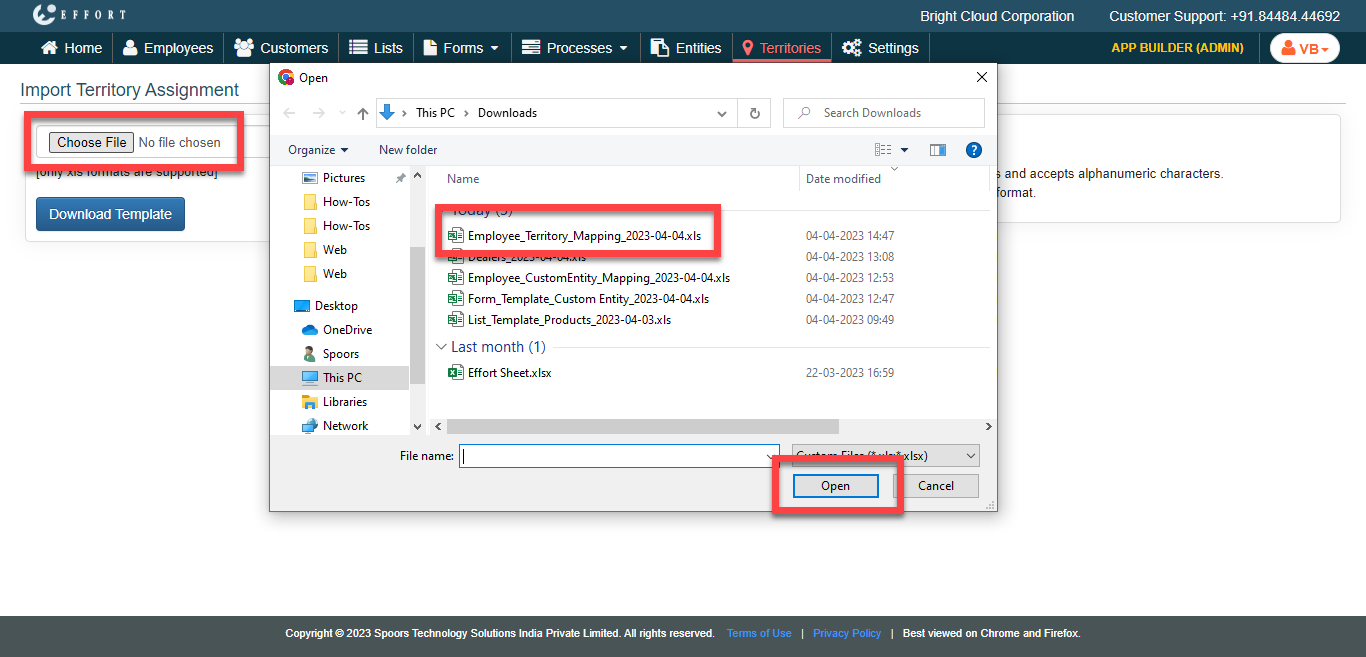Expand the file type filter combo box
Image resolution: width=1366 pixels, height=657 pixels.
pyautogui.click(x=885, y=456)
